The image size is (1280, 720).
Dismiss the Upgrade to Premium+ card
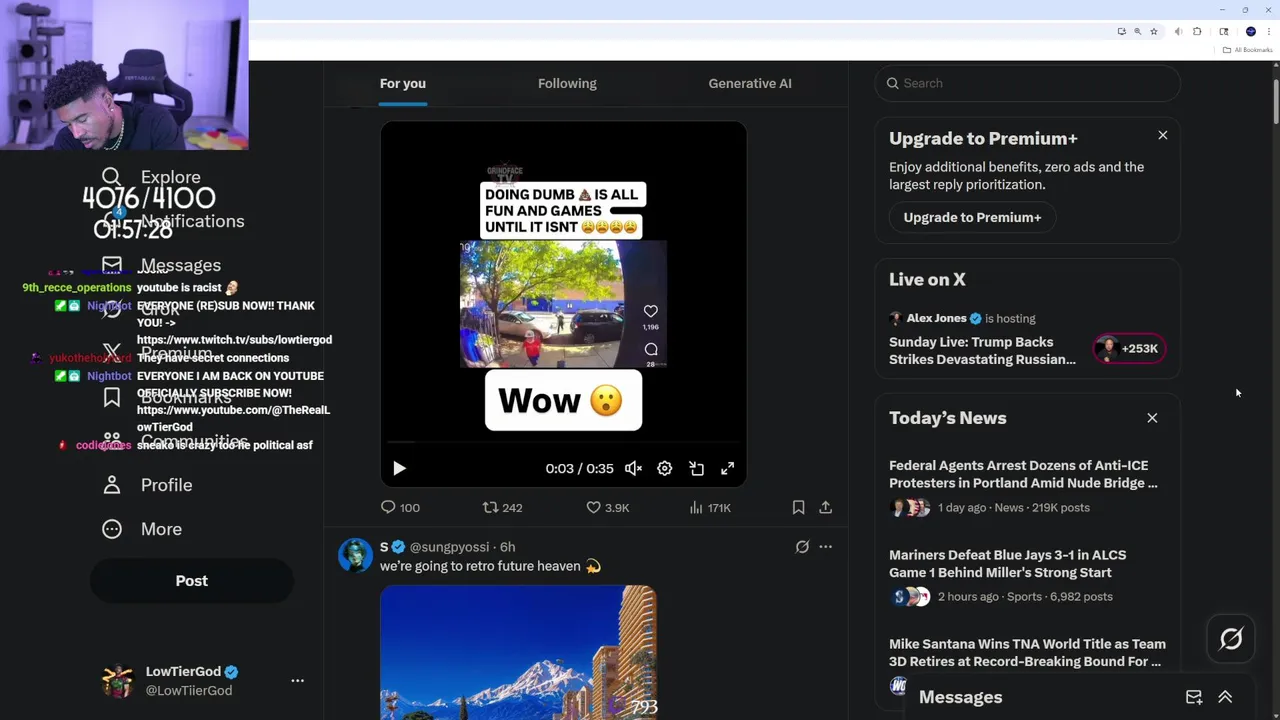tap(1163, 135)
